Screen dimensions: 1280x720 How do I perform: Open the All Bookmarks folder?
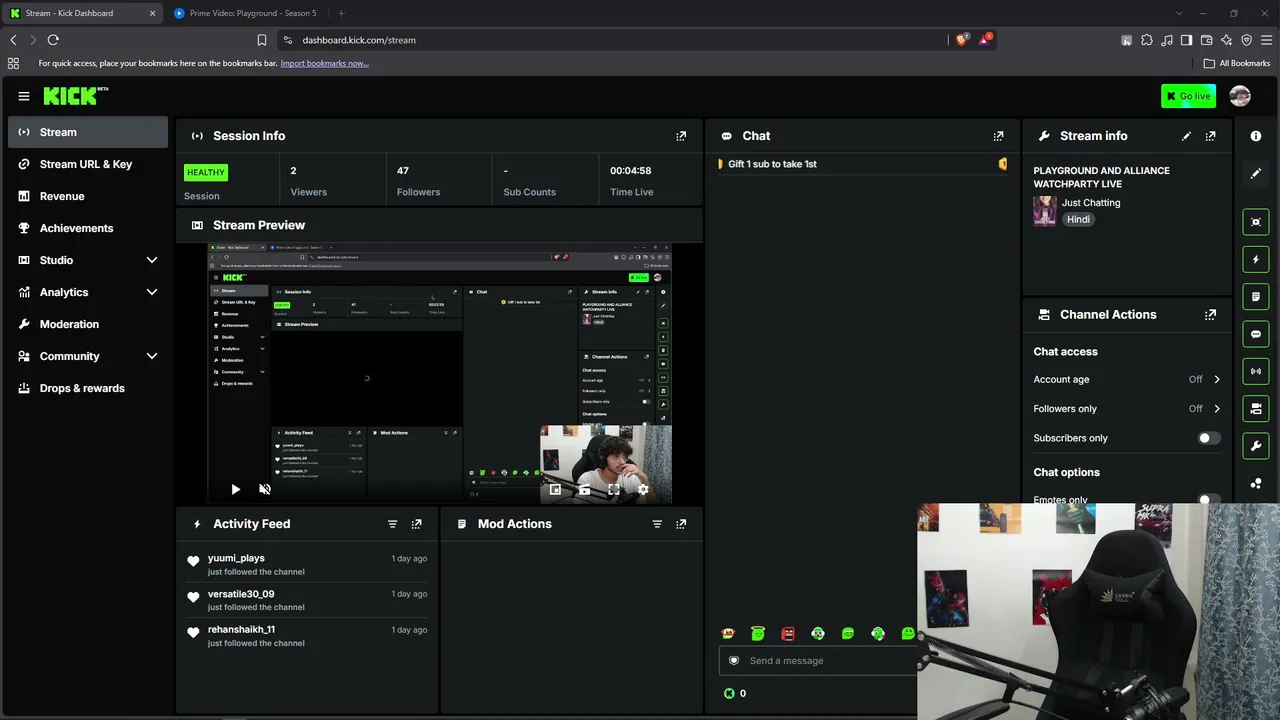coord(1236,63)
